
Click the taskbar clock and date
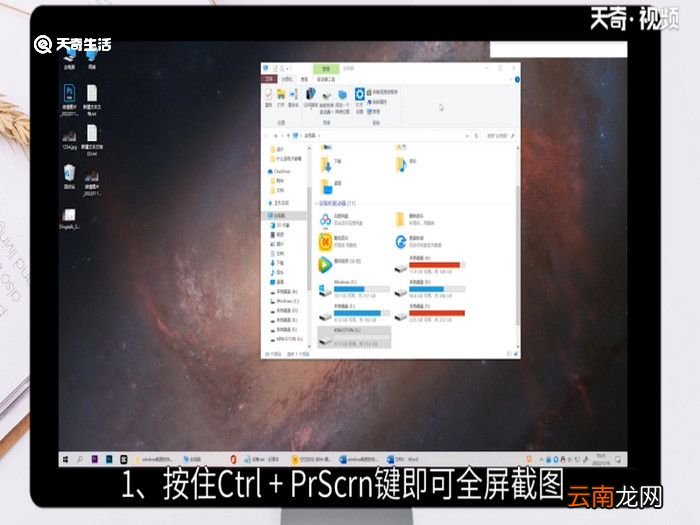point(601,459)
